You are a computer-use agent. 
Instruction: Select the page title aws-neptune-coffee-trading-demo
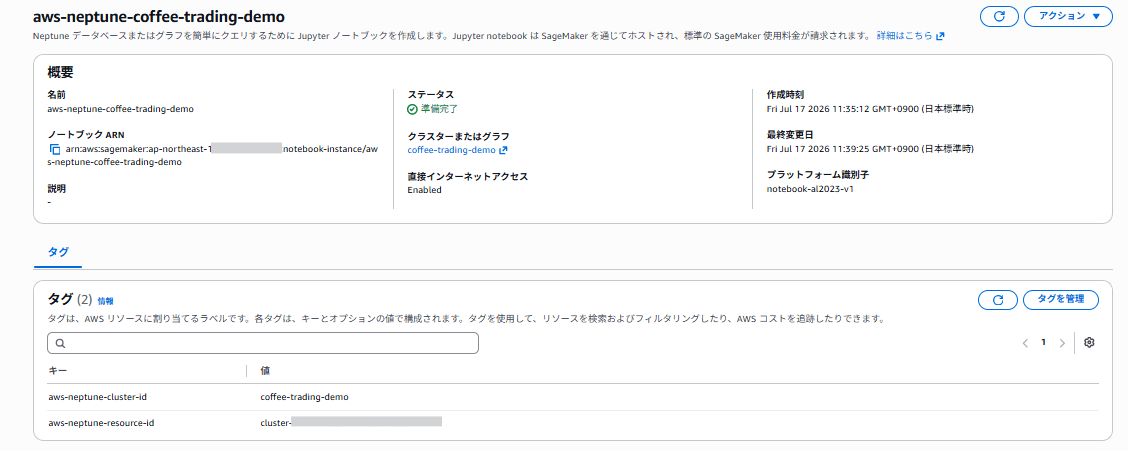point(159,15)
